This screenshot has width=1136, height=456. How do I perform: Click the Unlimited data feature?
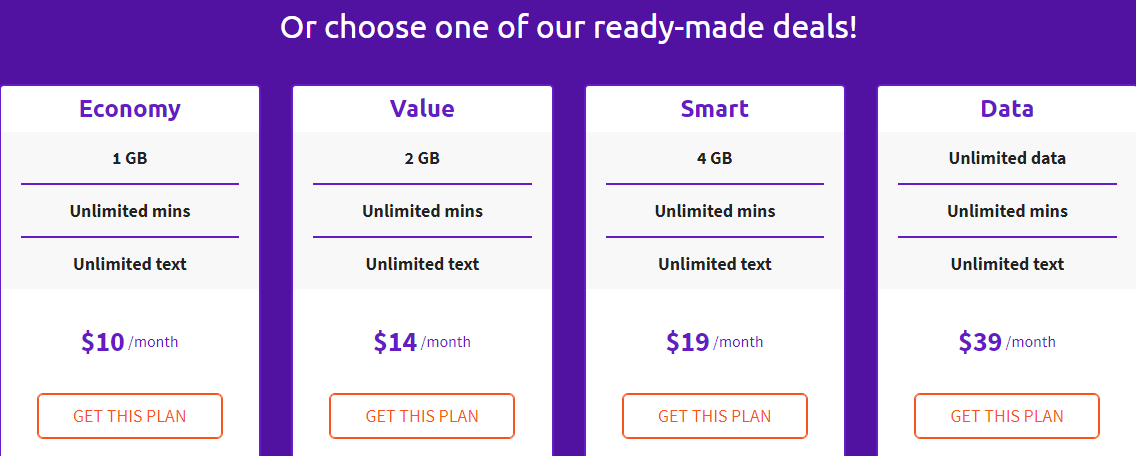point(1007,158)
